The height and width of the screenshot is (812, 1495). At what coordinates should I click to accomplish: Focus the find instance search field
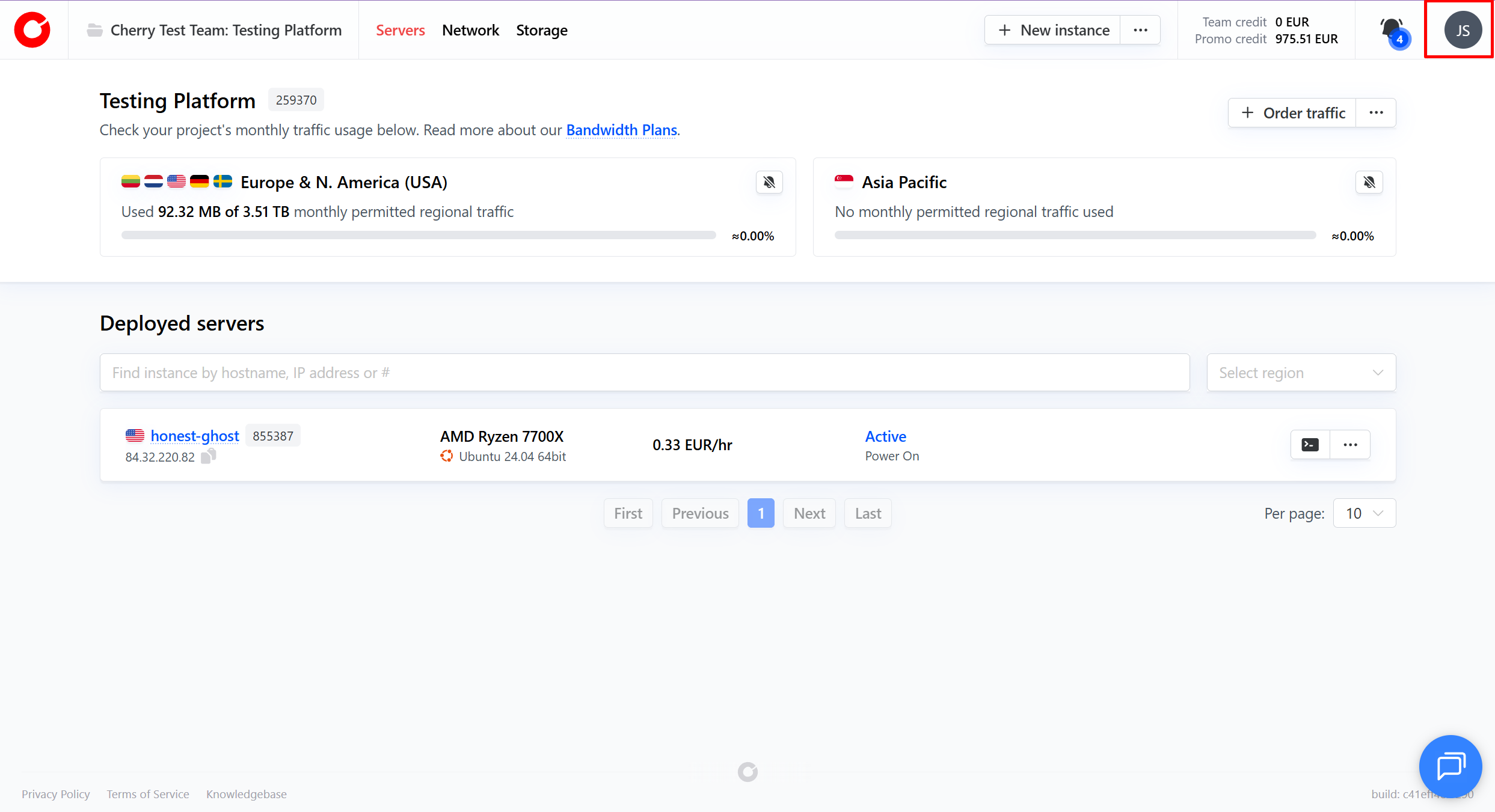644,373
